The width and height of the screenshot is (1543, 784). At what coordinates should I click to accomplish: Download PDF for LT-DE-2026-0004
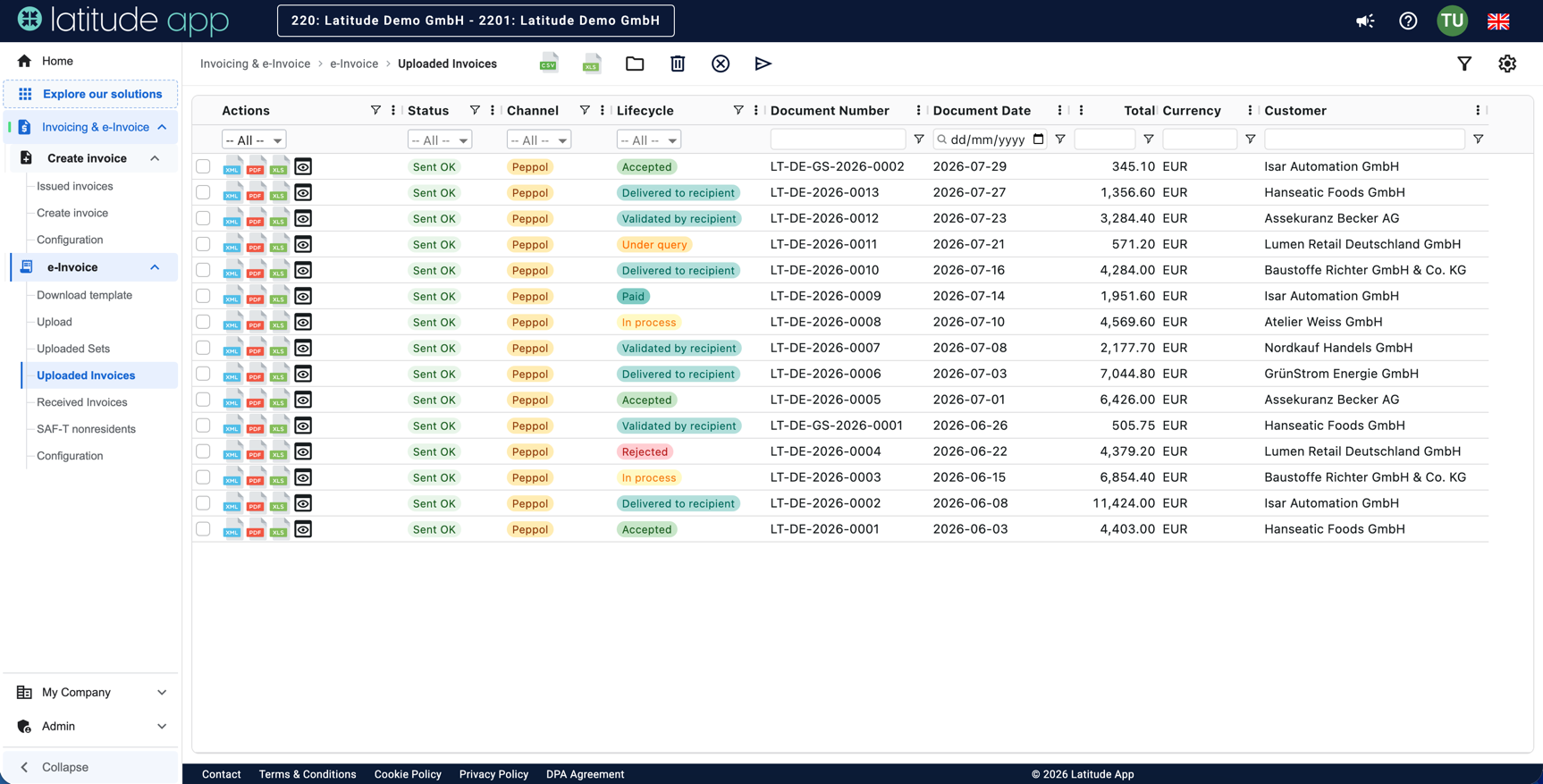coord(256,452)
